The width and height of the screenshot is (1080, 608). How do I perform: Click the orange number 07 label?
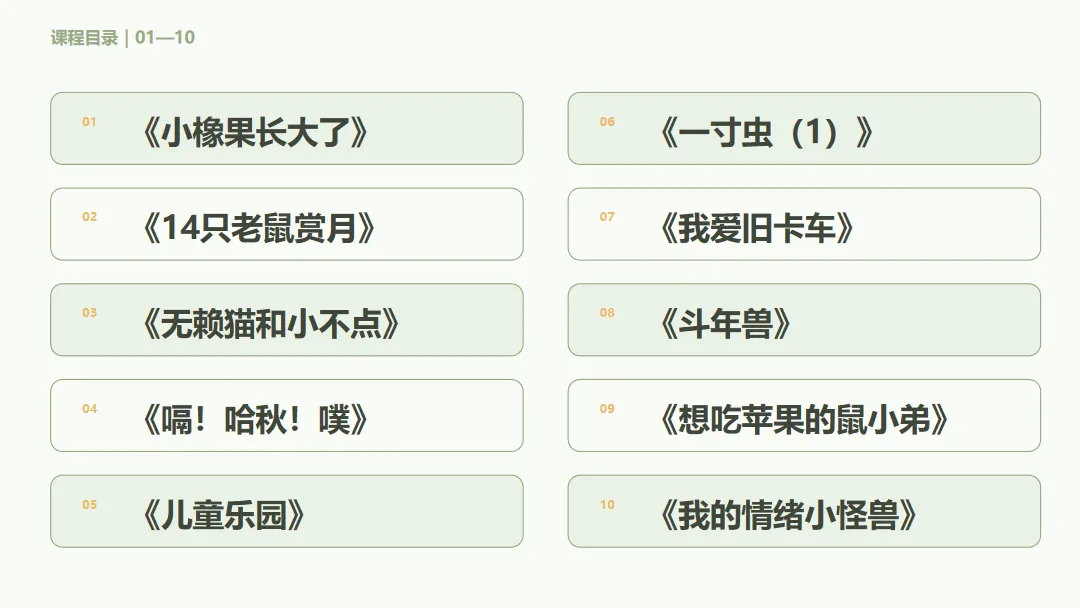607,217
